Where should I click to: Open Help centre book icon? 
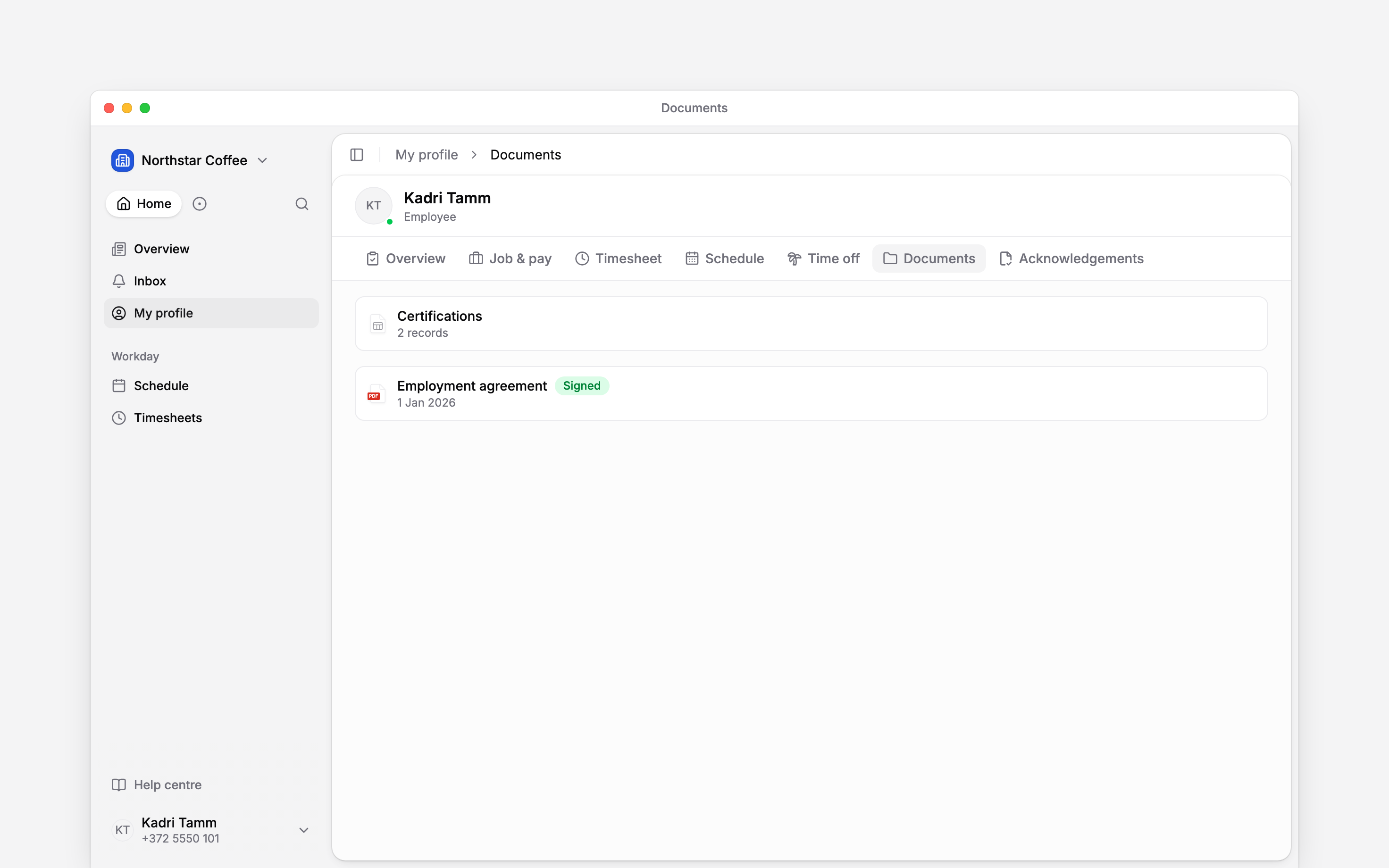click(119, 785)
